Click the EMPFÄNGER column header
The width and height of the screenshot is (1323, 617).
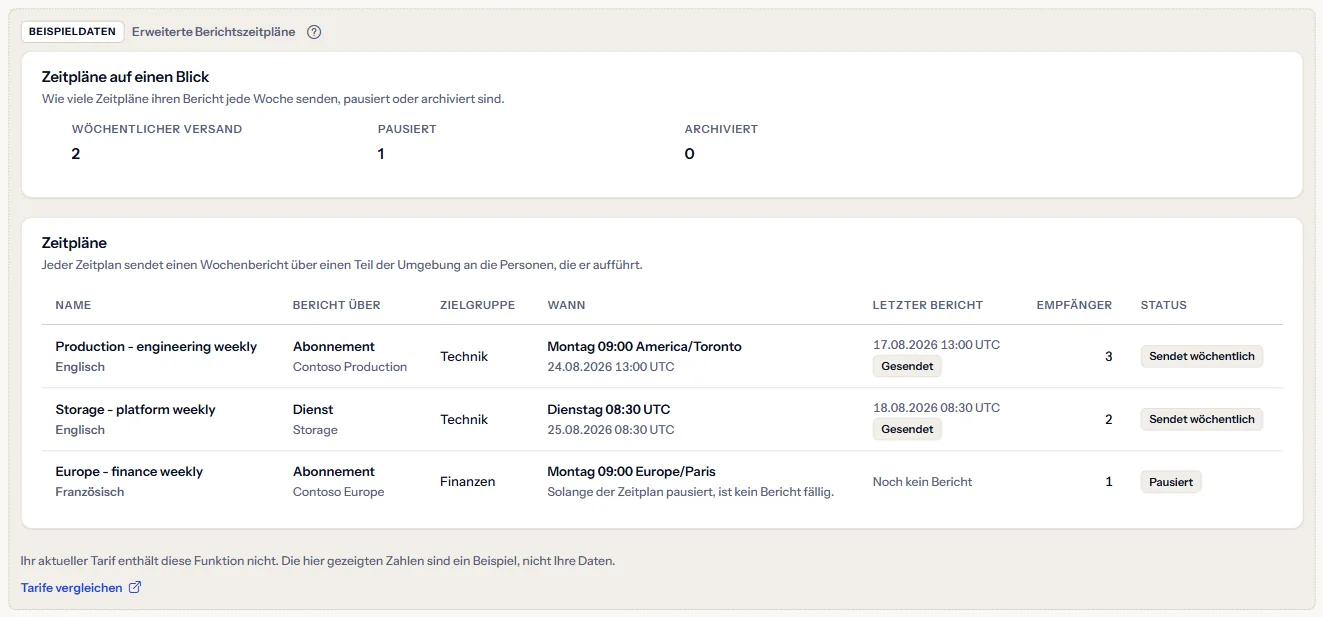tap(1074, 305)
